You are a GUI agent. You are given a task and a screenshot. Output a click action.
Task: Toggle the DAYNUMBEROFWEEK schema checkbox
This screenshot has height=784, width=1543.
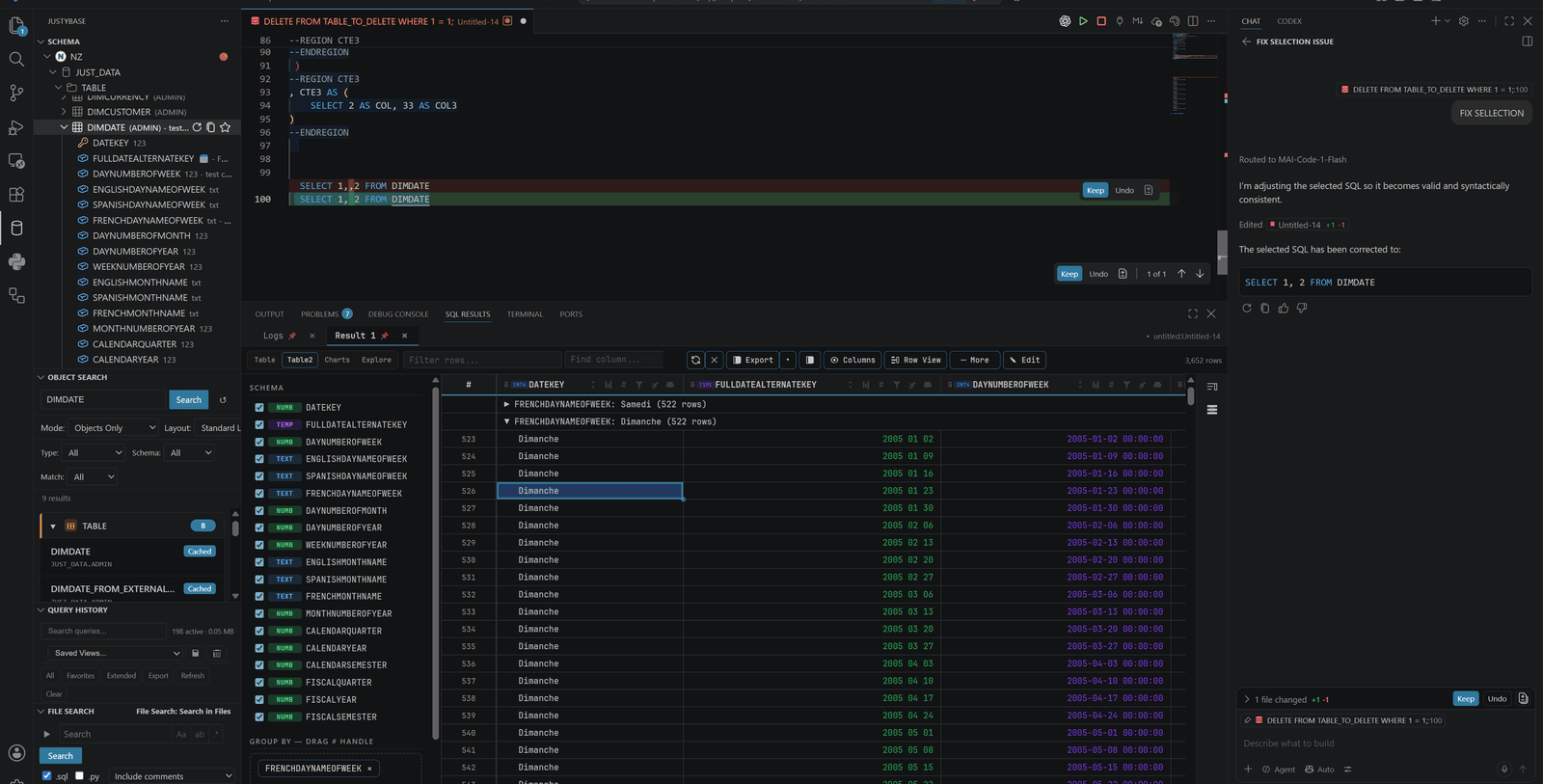click(259, 442)
